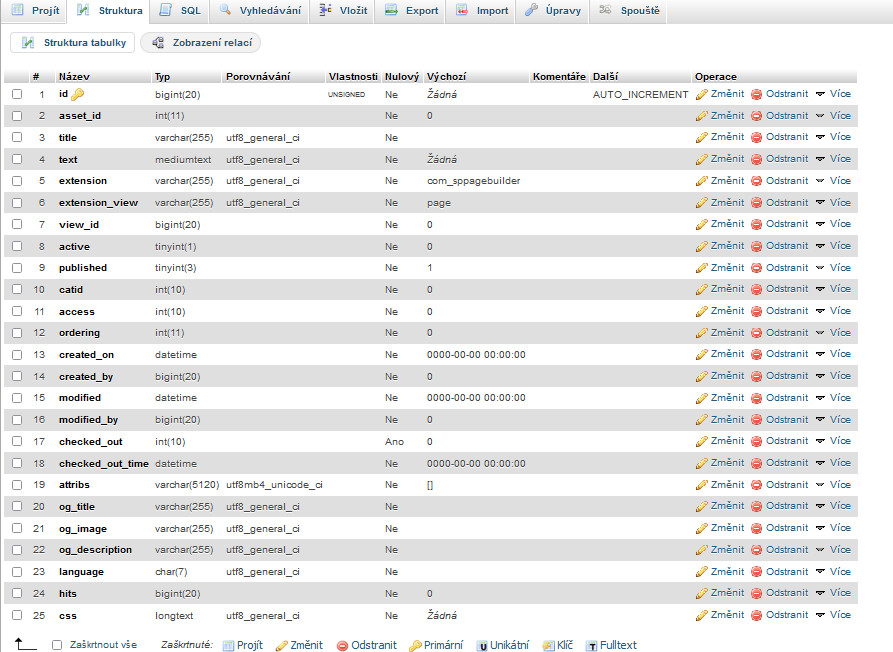The image size is (893, 652).
Task: Click the Fulltext icon in bottom bar
Action: point(591,645)
